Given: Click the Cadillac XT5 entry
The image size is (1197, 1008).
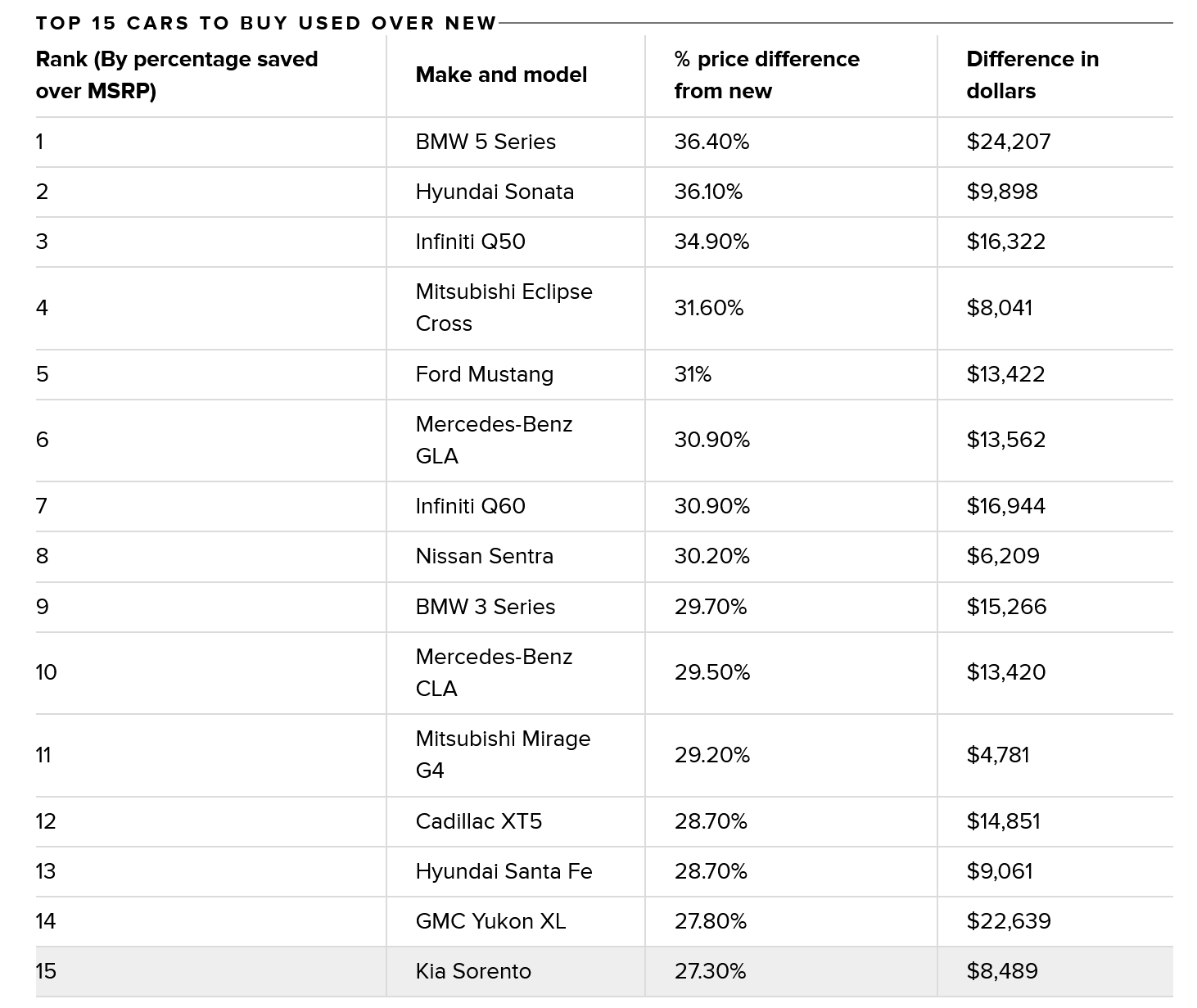Looking at the screenshot, I should pos(478,821).
